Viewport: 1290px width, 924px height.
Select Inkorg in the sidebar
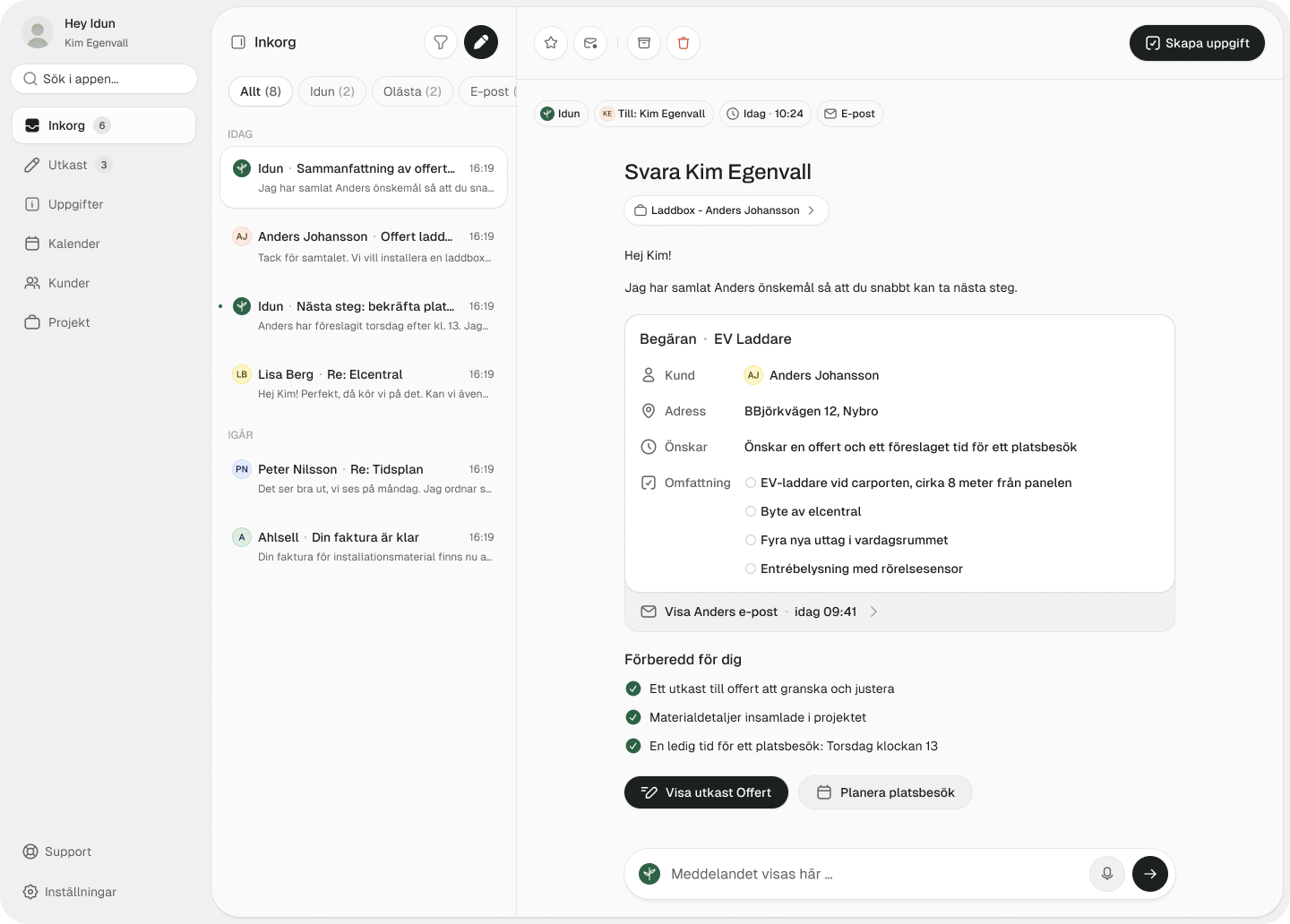(104, 125)
